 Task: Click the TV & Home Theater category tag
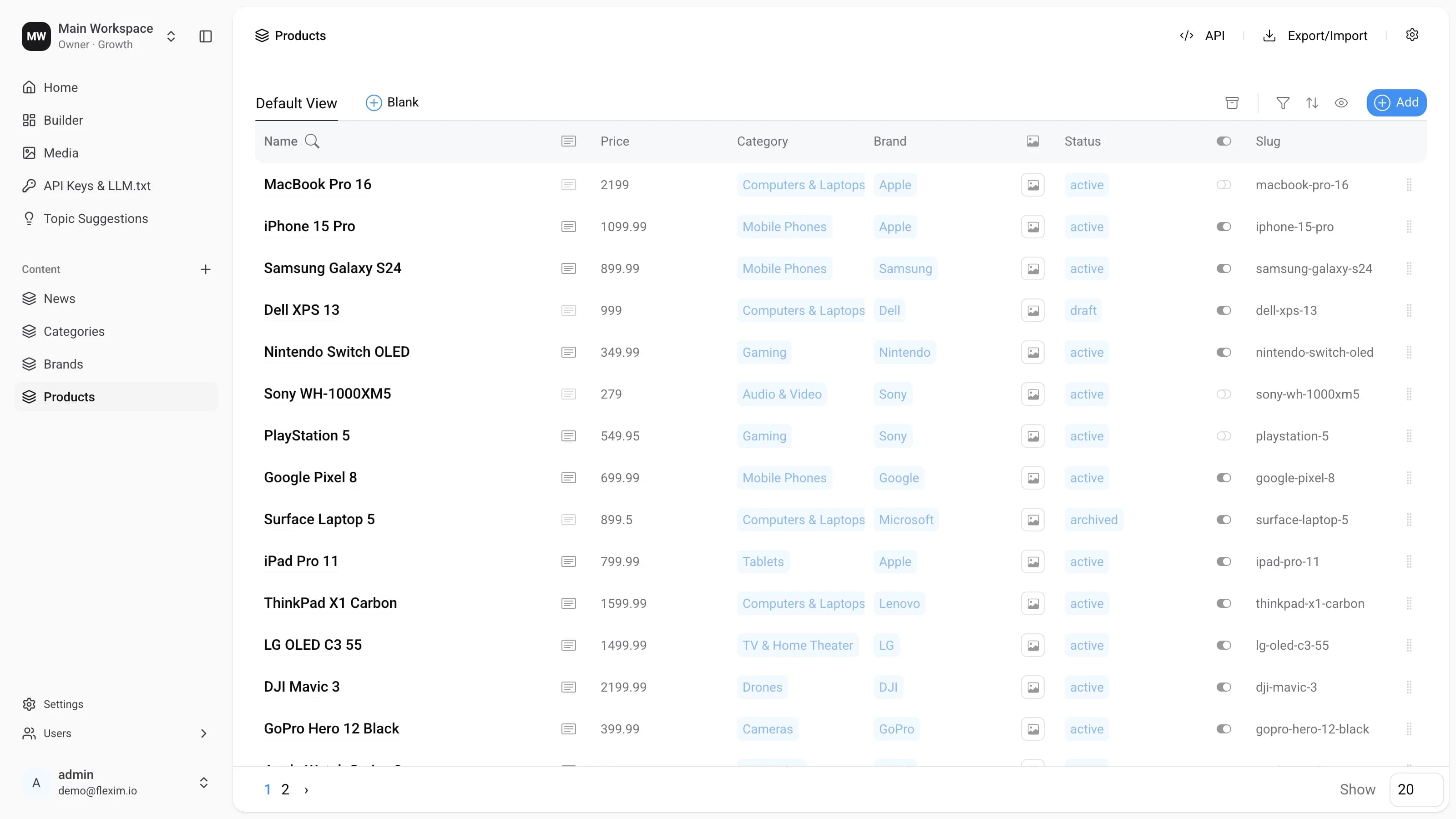(798, 645)
